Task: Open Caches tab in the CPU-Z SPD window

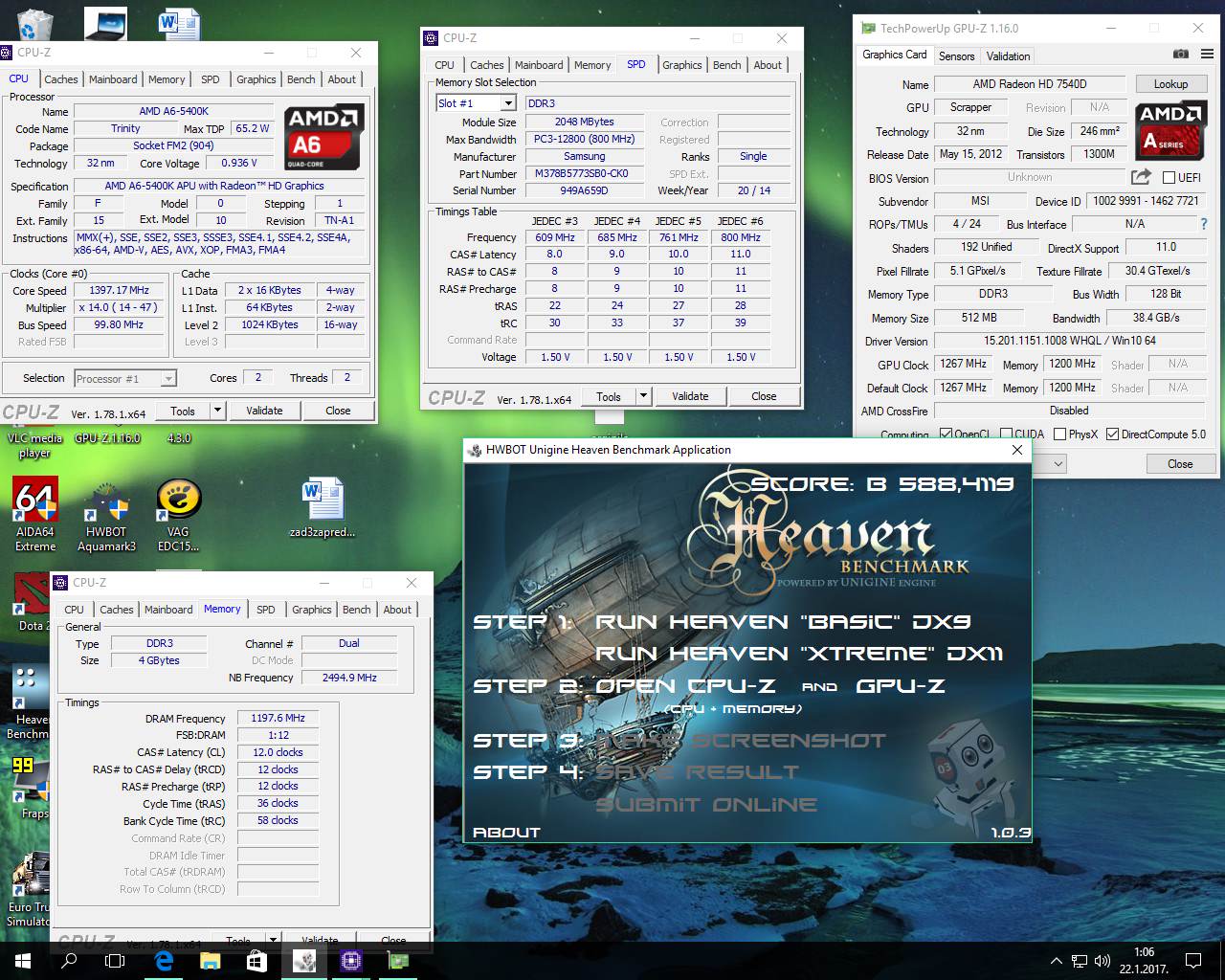Action: coord(486,65)
